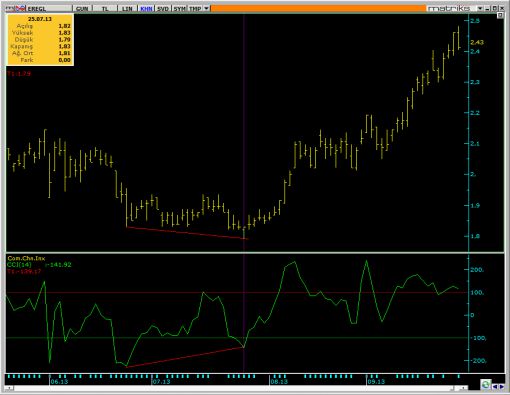Click the EREGL symbol input field
510x395 pixels.
pyautogui.click(x=49, y=9)
